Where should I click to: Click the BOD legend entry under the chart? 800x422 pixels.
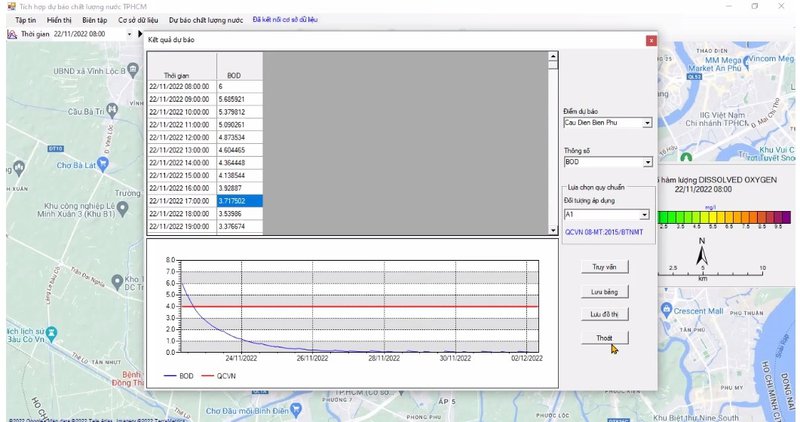coord(179,376)
